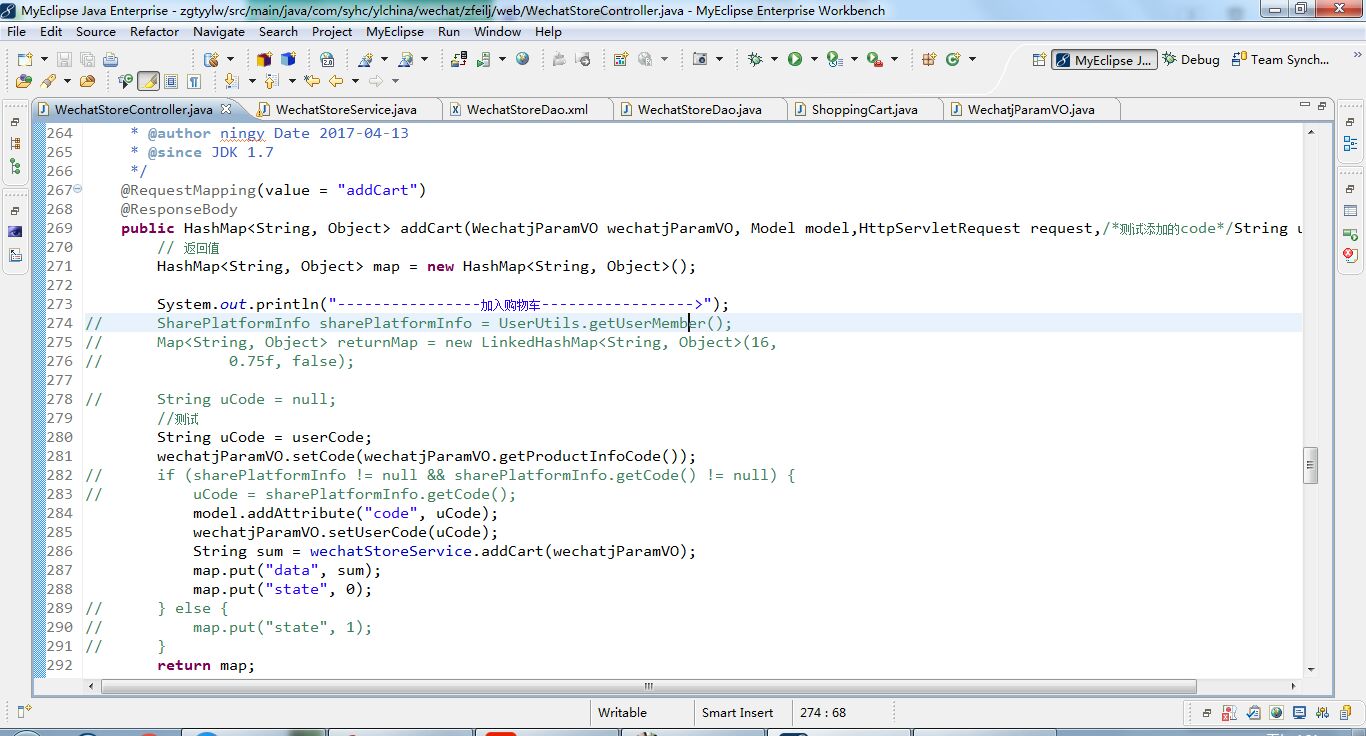The width and height of the screenshot is (1366, 736).
Task: Toggle Block Selection Mode button
Action: pyautogui.click(x=171, y=81)
